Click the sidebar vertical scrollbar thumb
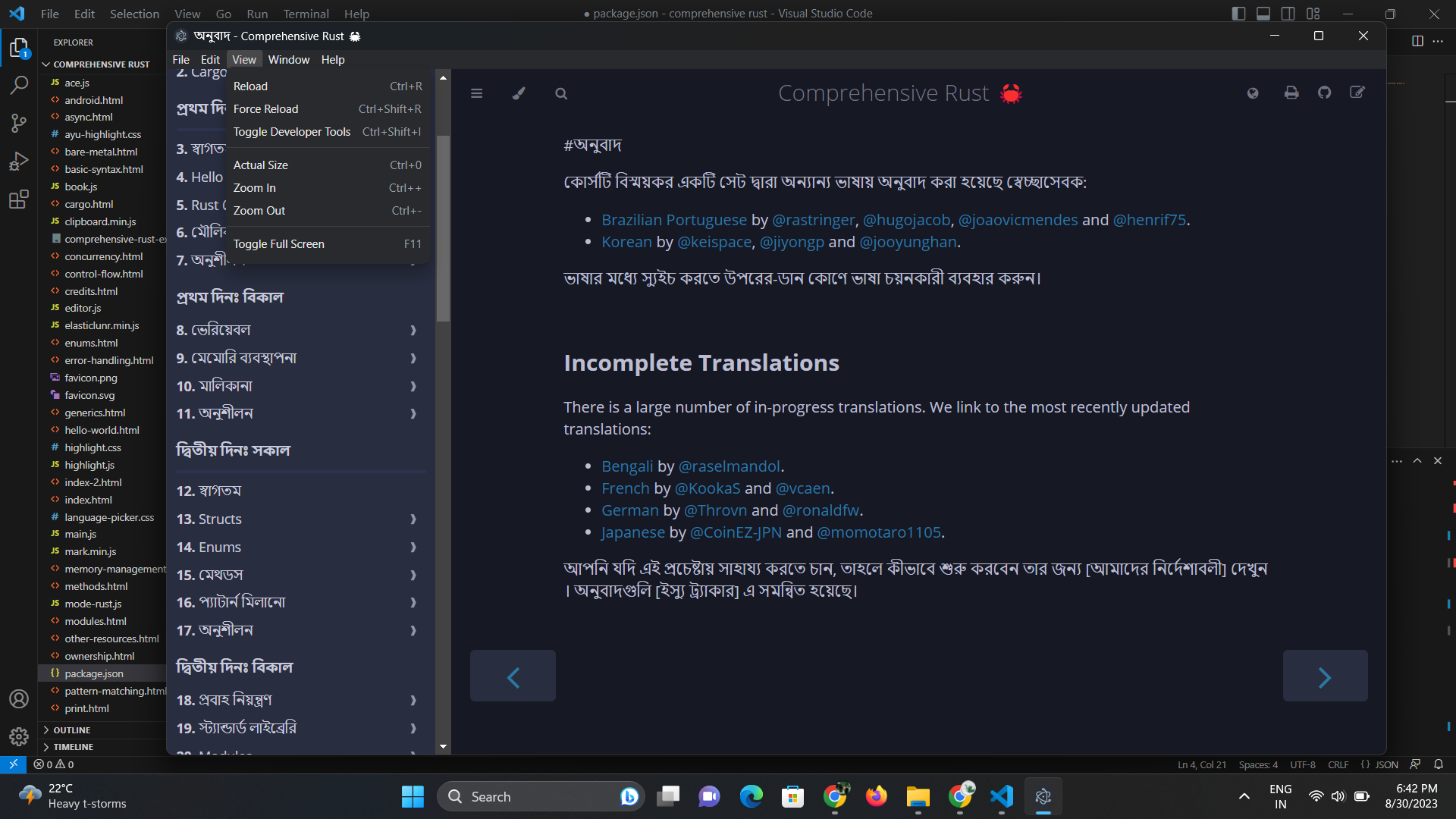1456x819 pixels. point(444,227)
